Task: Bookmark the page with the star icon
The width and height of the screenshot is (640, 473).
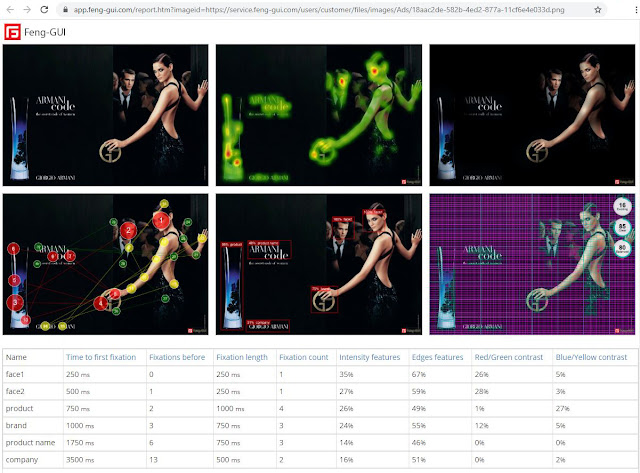Action: pyautogui.click(x=598, y=10)
